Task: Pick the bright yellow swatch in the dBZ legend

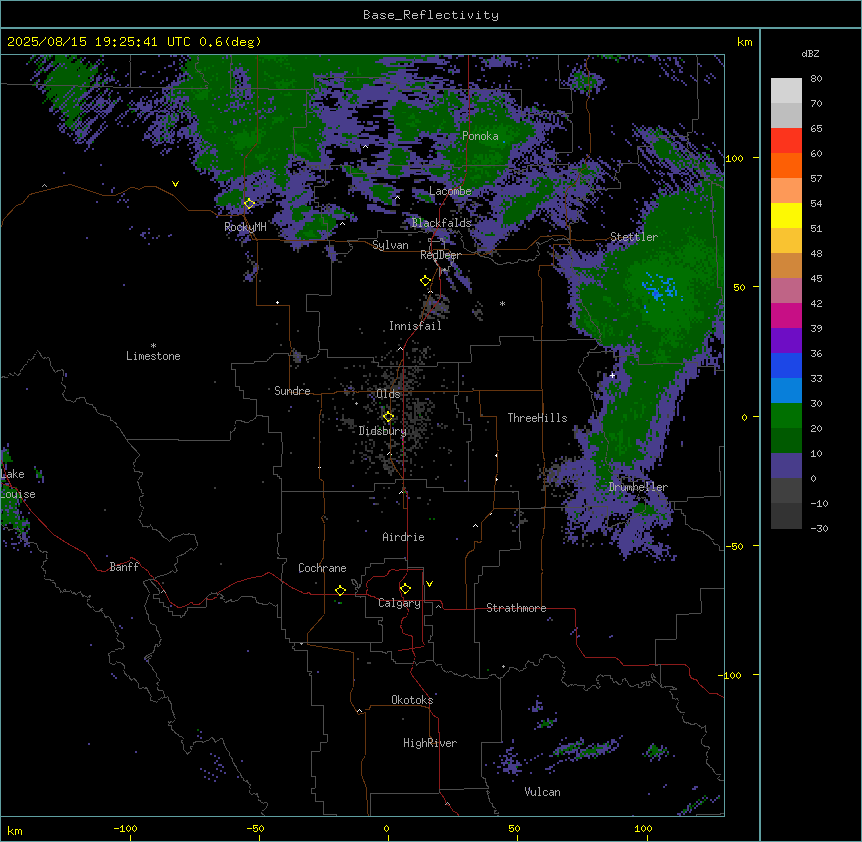Action: tap(786, 215)
